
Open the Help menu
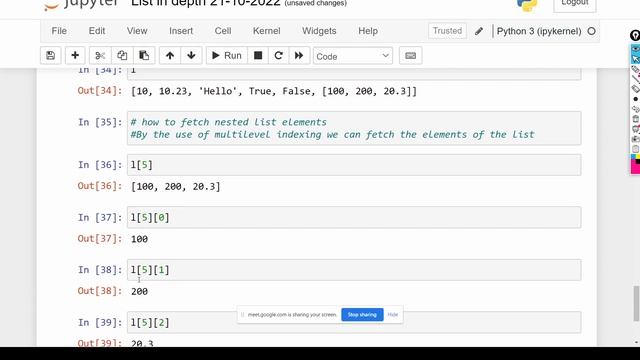coord(368,31)
